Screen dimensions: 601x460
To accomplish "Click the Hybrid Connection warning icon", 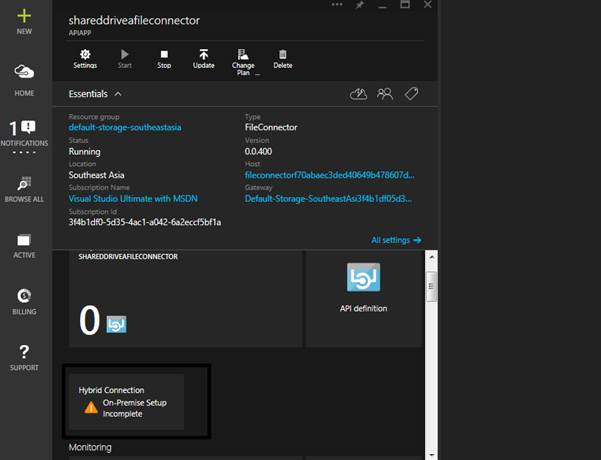I will tap(91, 407).
